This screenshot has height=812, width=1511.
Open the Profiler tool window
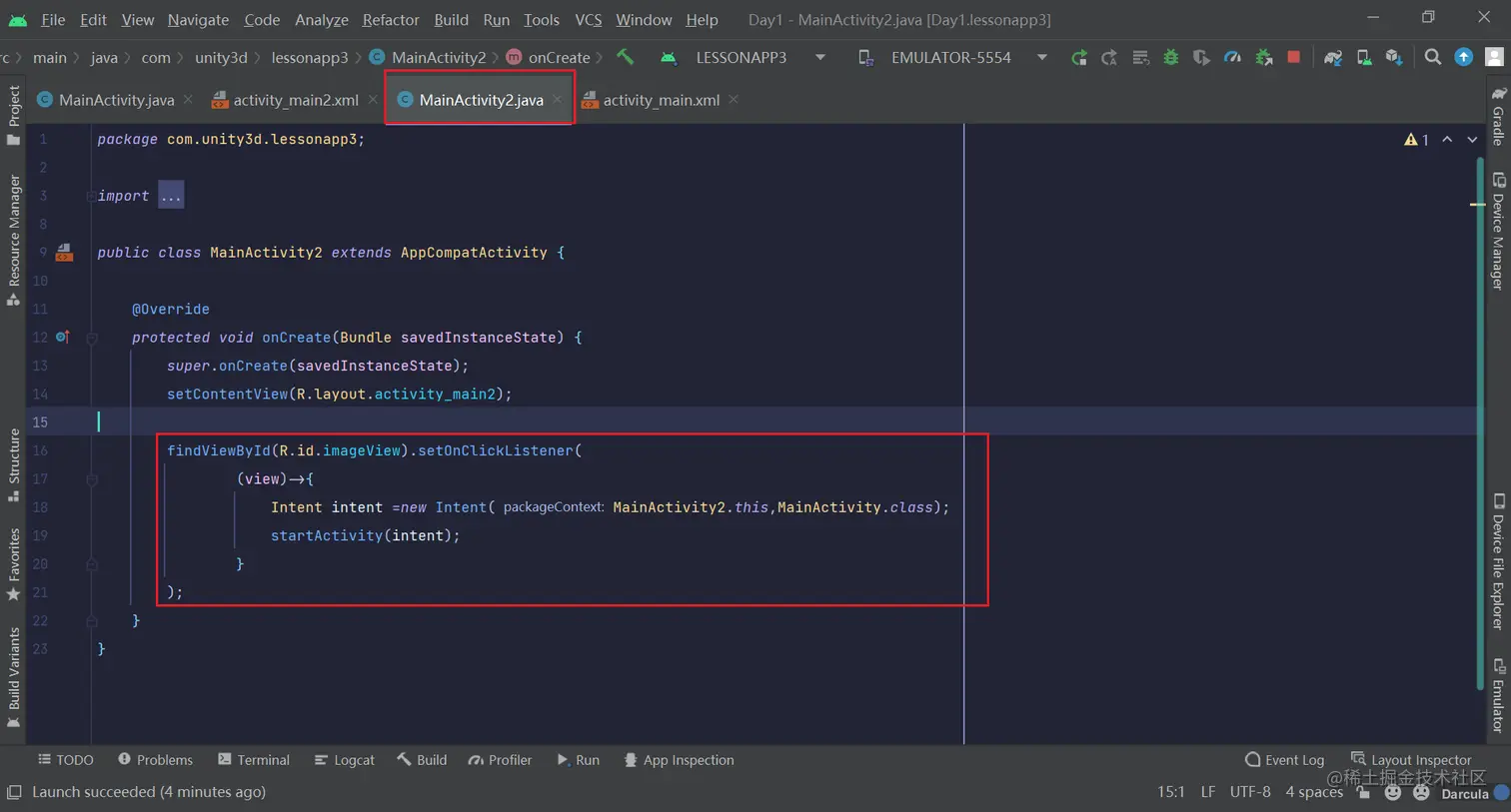(x=500, y=760)
